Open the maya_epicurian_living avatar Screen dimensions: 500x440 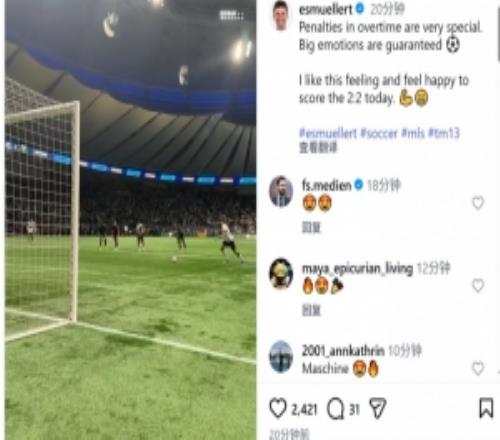click(281, 273)
